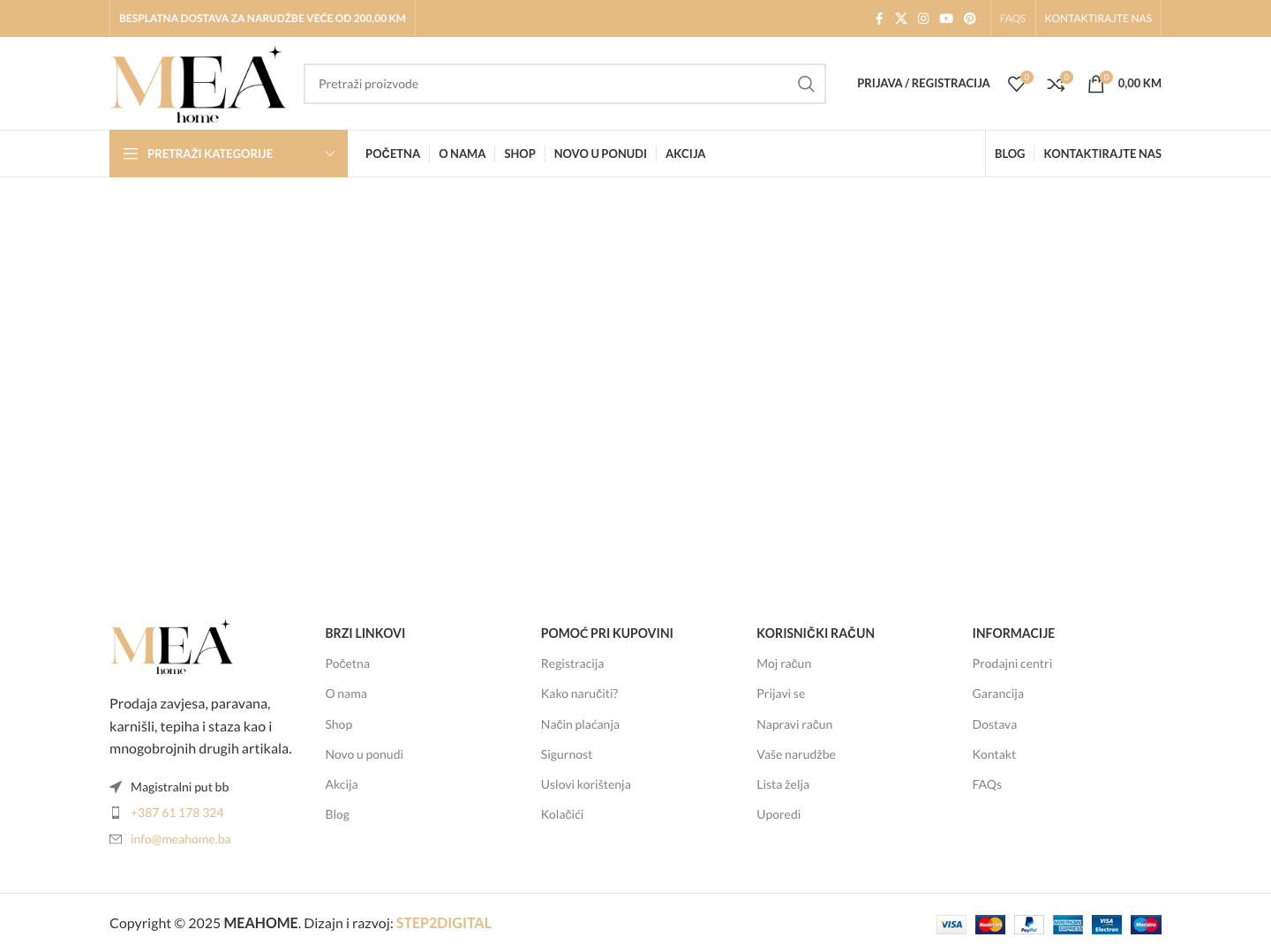Open the Novo u ponudi menu item
Image resolution: width=1271 pixels, height=952 pixels.
[x=600, y=154]
